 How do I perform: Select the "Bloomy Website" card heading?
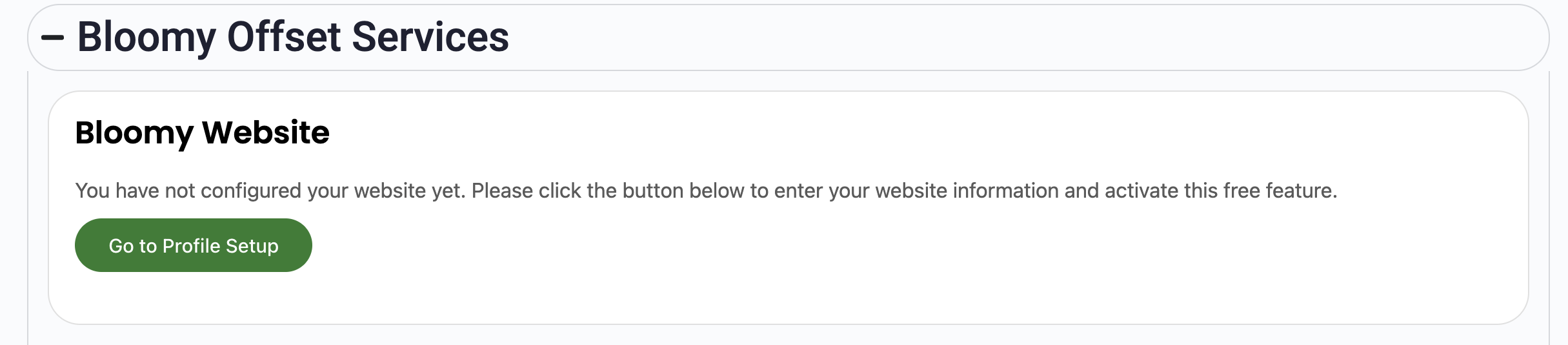202,132
